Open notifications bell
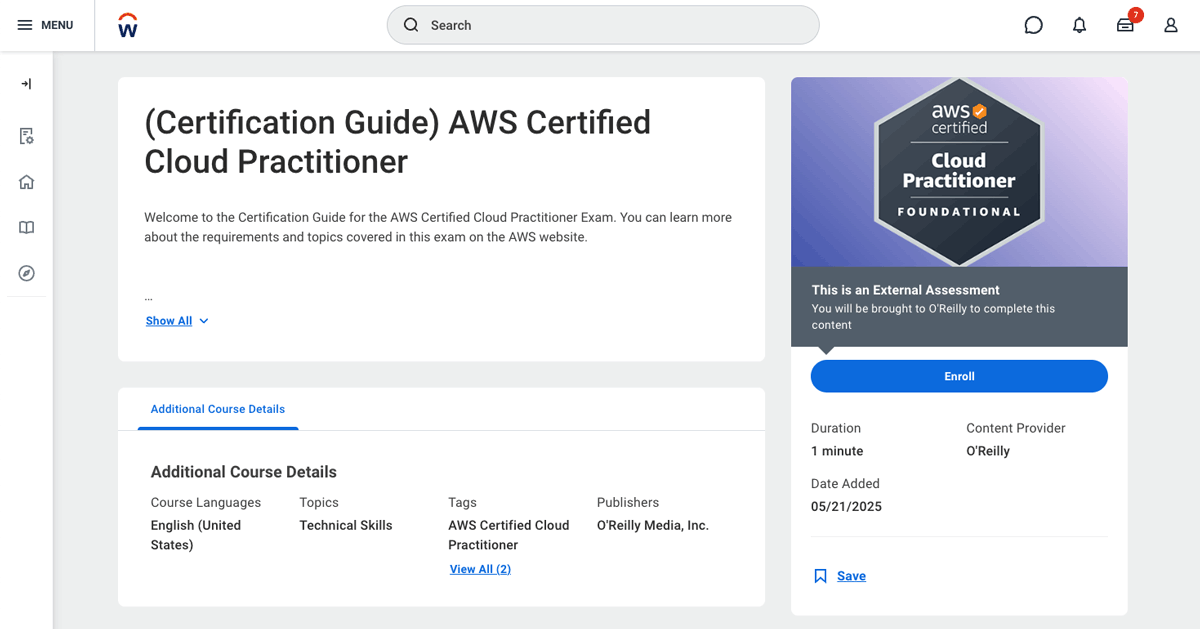This screenshot has width=1200, height=629. pos(1079,25)
